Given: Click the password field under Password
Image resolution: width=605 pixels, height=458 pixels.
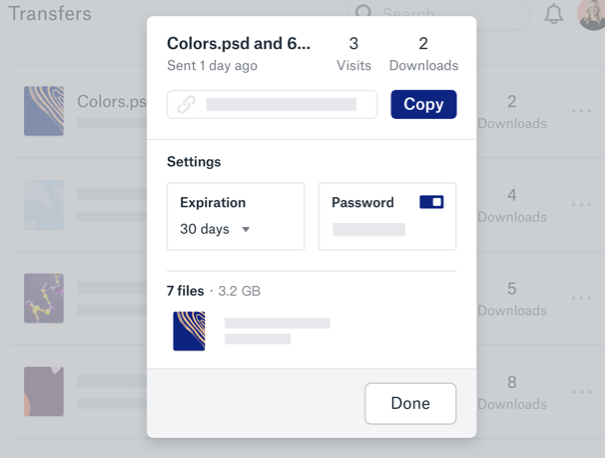Looking at the screenshot, I should click(369, 230).
